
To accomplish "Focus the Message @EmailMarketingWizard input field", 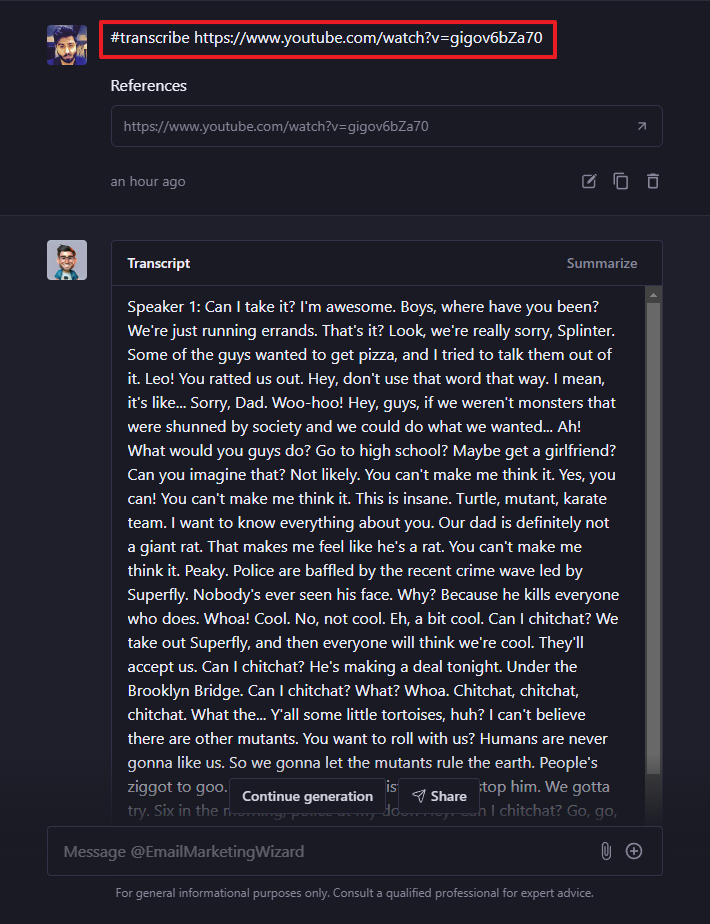I will coord(320,852).
